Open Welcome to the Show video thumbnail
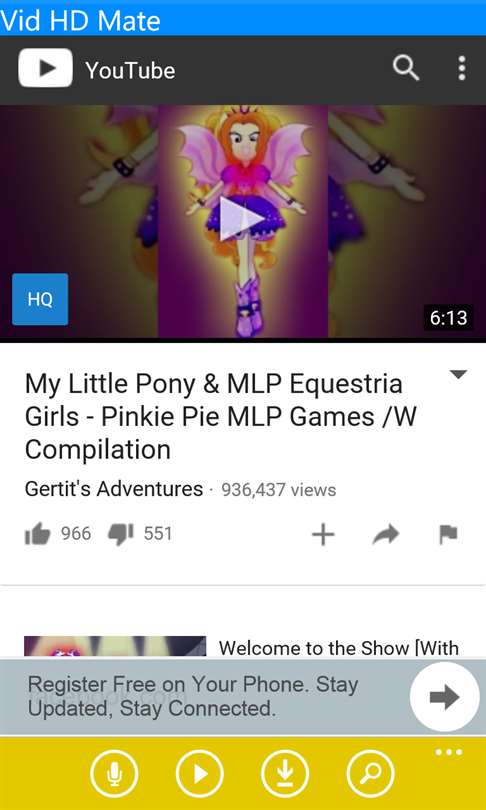The image size is (486, 810). point(115,646)
